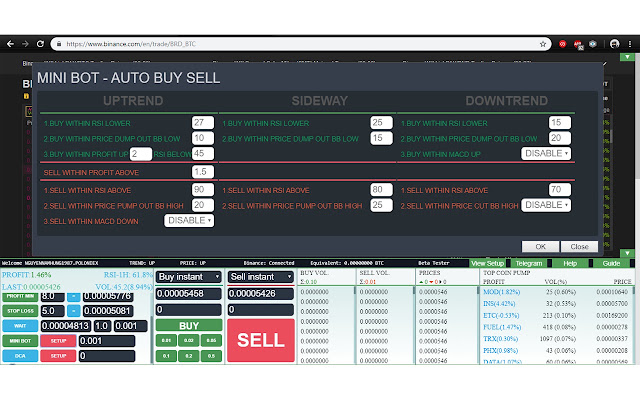
Task: Click the padlock site security icon
Action: pyautogui.click(x=59, y=44)
